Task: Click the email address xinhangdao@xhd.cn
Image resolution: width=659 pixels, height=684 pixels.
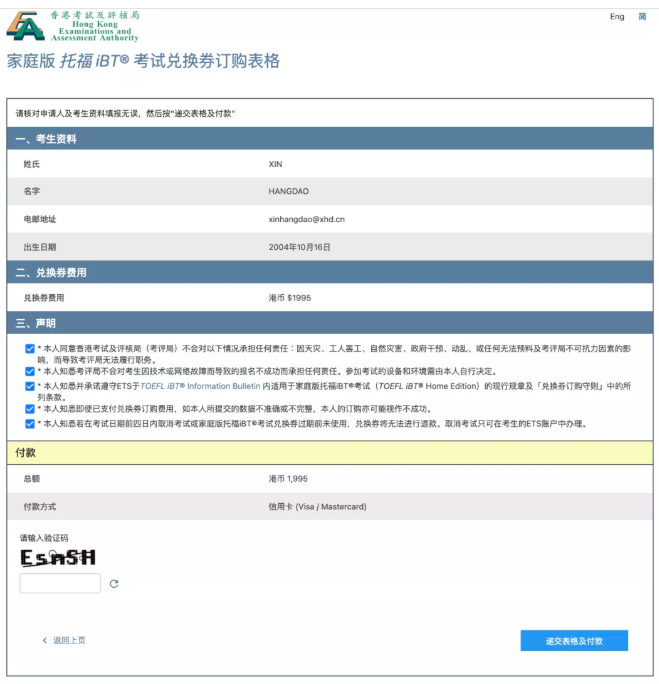Action: click(x=306, y=218)
